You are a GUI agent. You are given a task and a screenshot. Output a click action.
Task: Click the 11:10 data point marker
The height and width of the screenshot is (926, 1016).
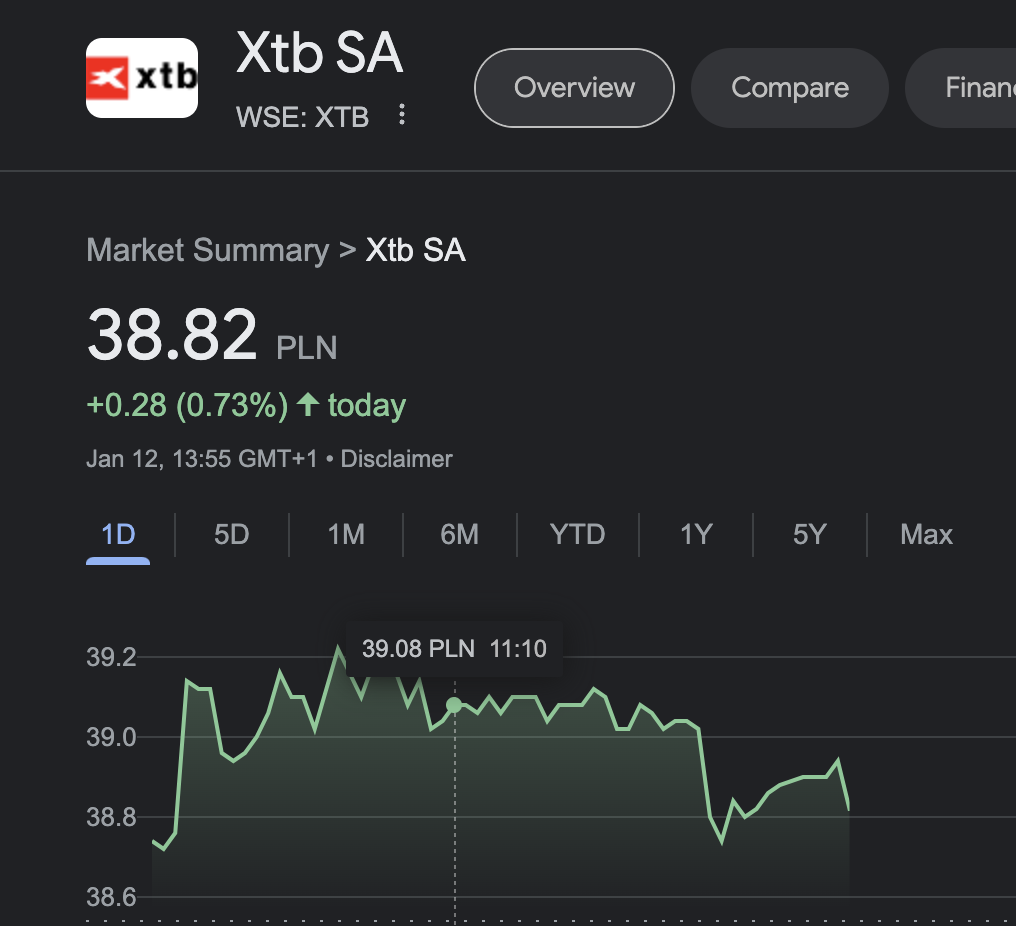(x=454, y=705)
